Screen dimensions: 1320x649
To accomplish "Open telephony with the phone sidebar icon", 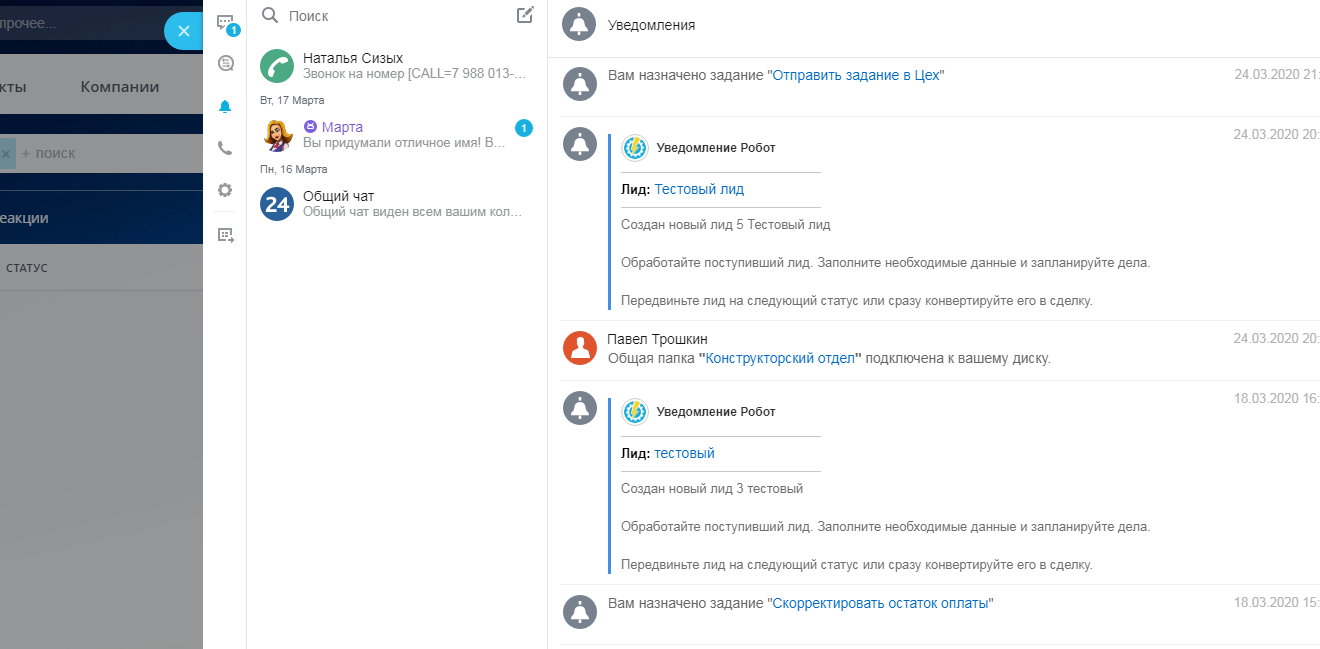I will click(225, 148).
